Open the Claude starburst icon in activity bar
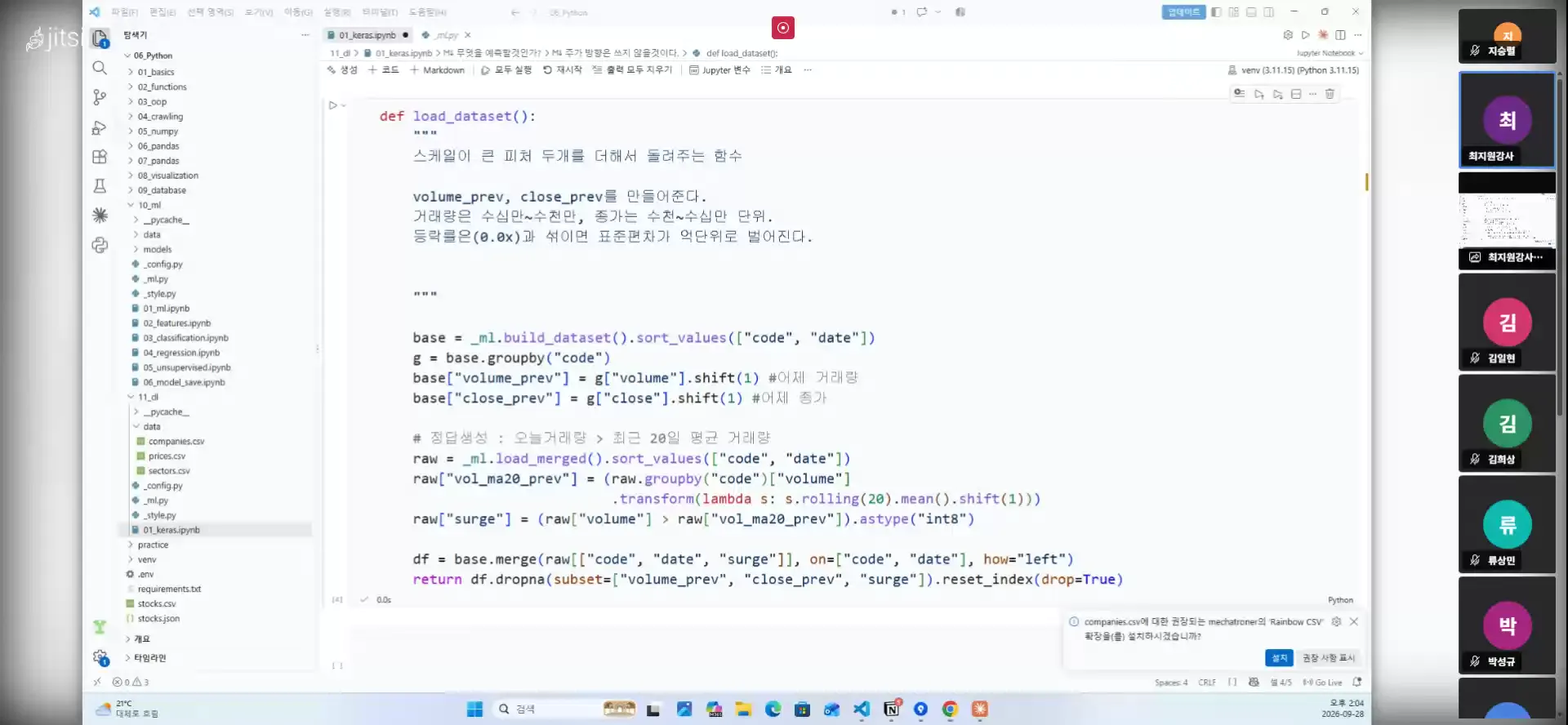Viewport: 1568px width, 725px height. pyautogui.click(x=100, y=215)
